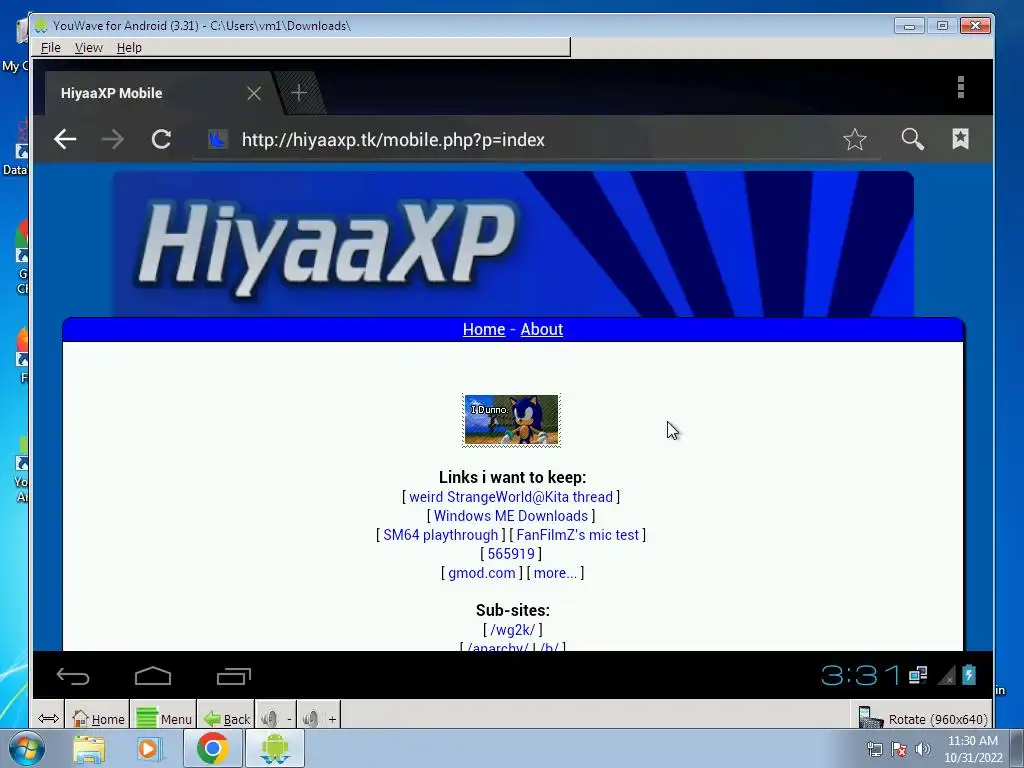The image size is (1024, 768).
Task: Open Windows Explorer from the taskbar
Action: click(89, 748)
